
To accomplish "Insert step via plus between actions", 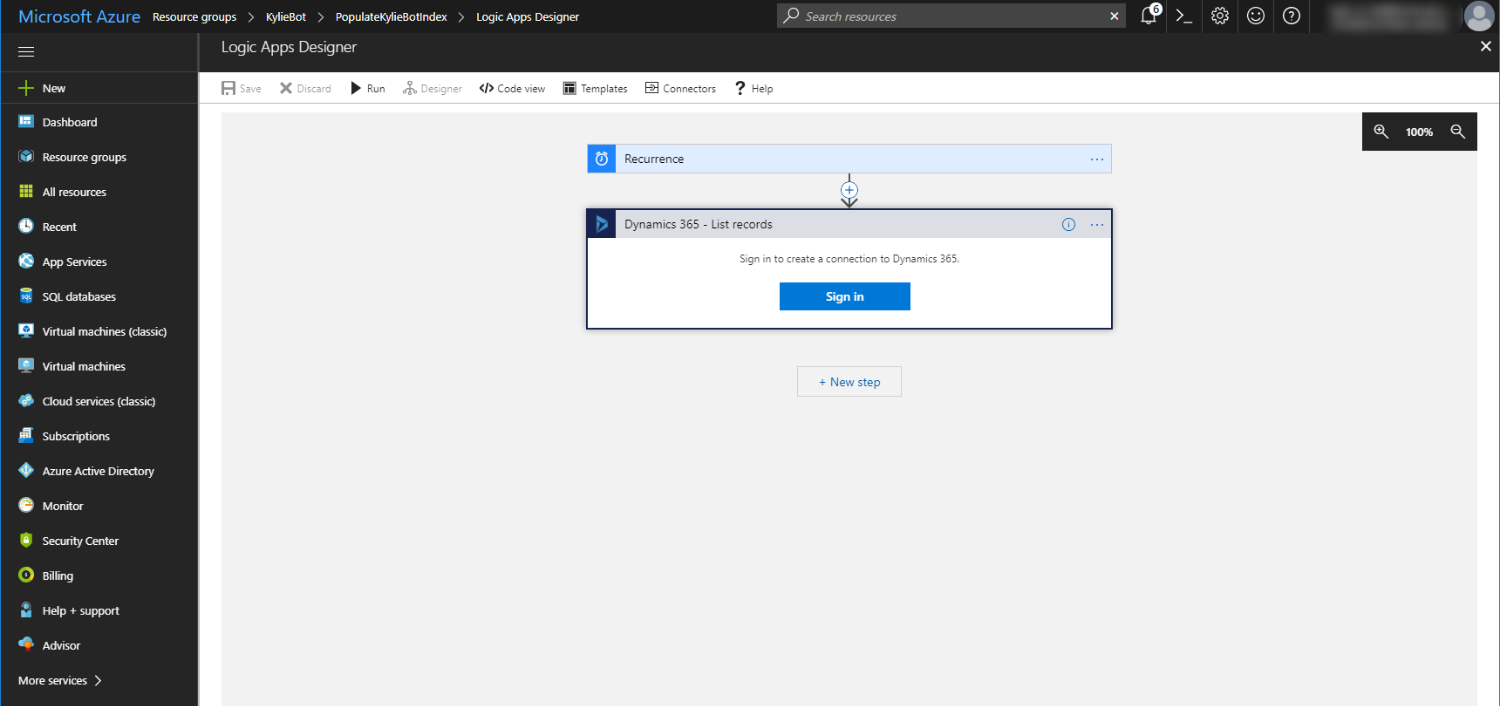I will (849, 189).
